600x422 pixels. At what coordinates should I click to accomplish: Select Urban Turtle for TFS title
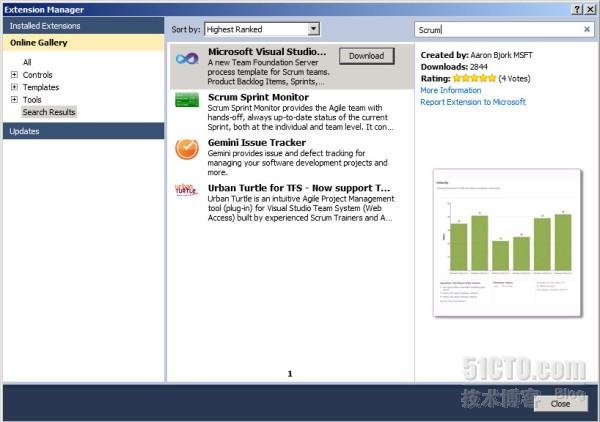tap(299, 188)
